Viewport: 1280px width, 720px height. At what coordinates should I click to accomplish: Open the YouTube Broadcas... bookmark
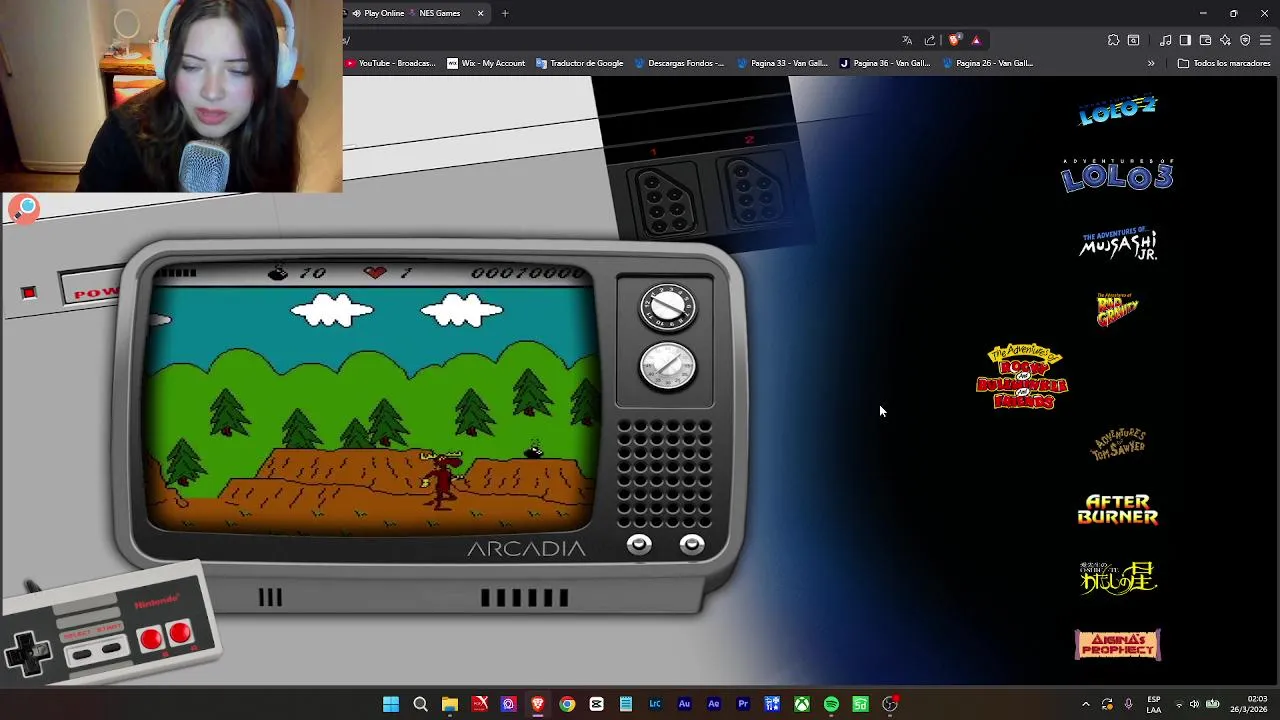click(391, 63)
